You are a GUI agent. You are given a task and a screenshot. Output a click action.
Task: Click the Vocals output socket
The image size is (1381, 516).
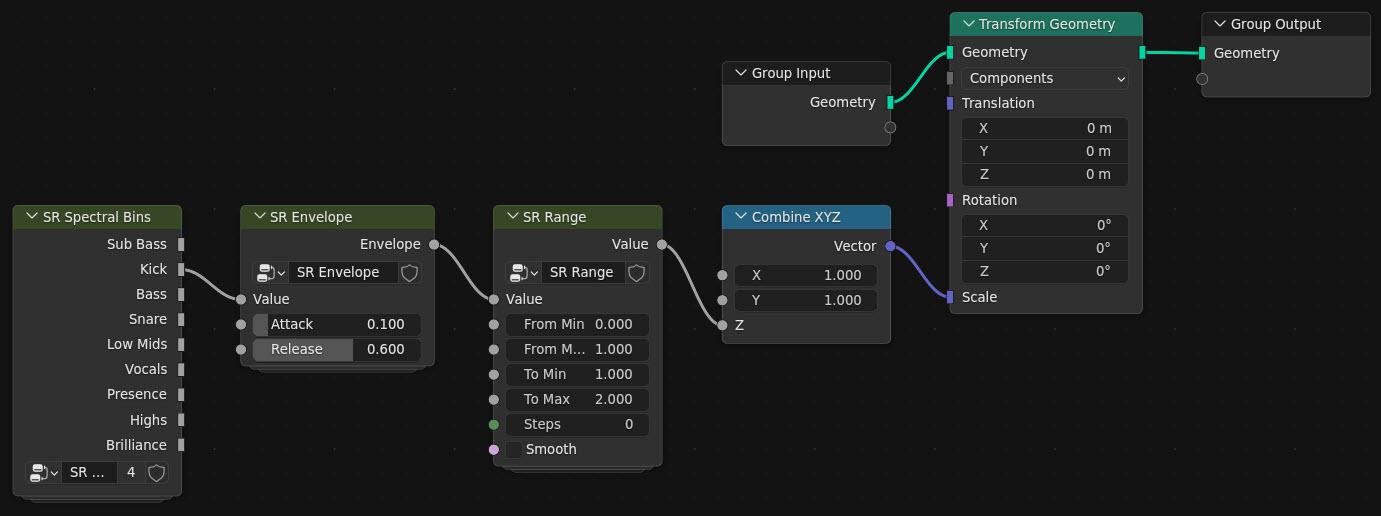click(181, 369)
